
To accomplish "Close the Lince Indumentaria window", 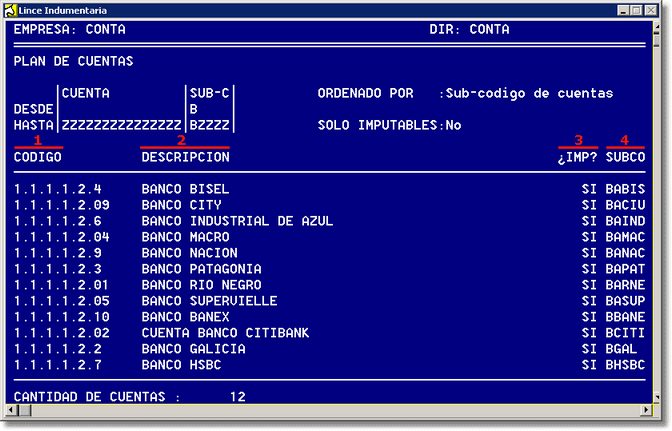I will coord(651,10).
